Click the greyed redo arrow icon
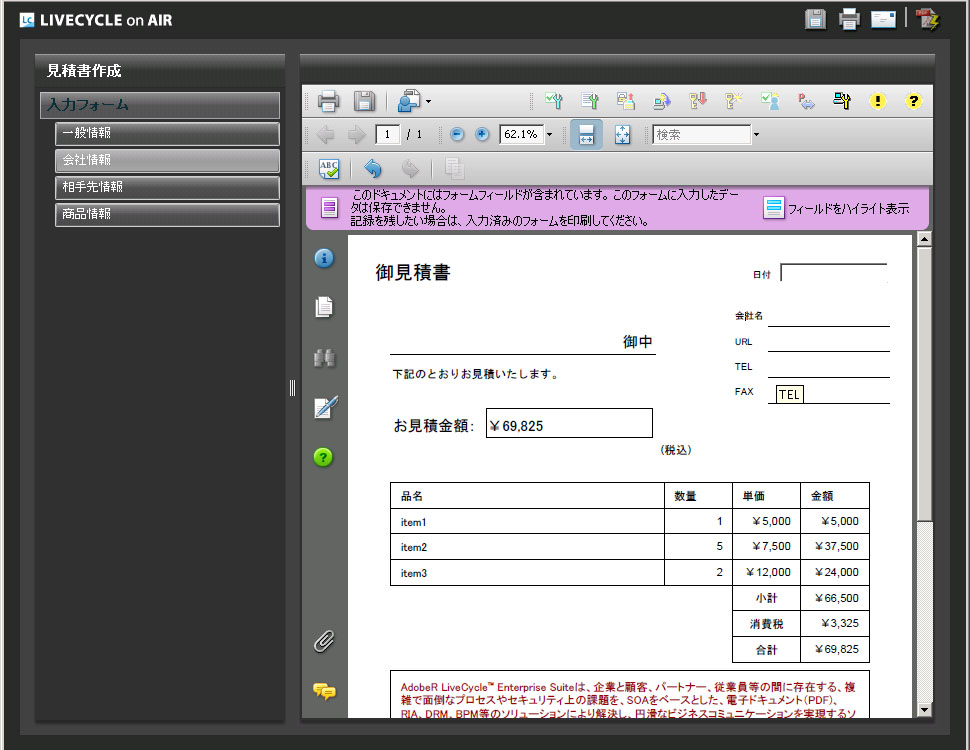The height and width of the screenshot is (750, 970). pos(410,168)
